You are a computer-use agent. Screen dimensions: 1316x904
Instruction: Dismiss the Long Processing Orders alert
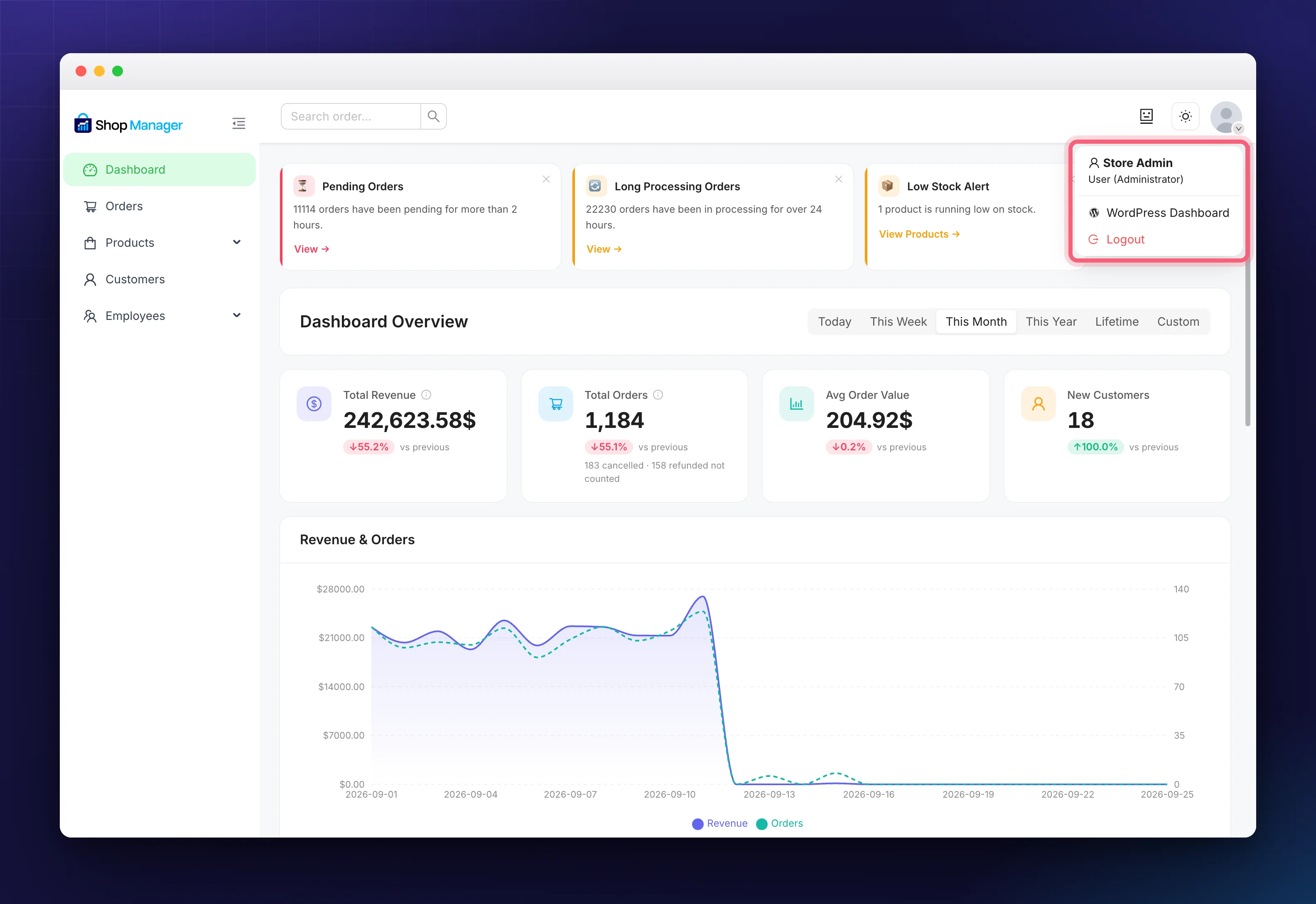point(839,179)
